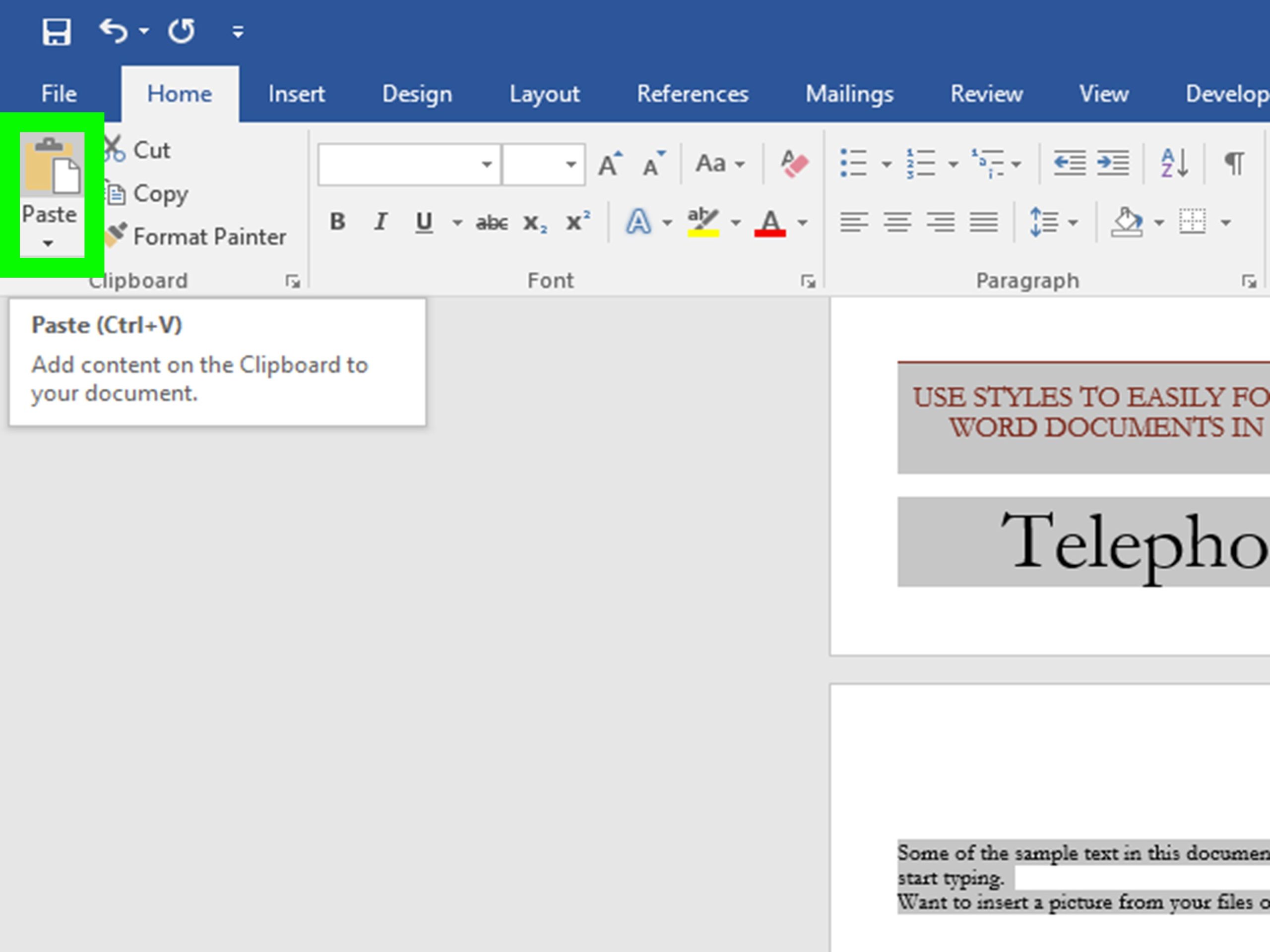This screenshot has height=952, width=1270.
Task: Open font color dropdown arrow
Action: (x=803, y=223)
